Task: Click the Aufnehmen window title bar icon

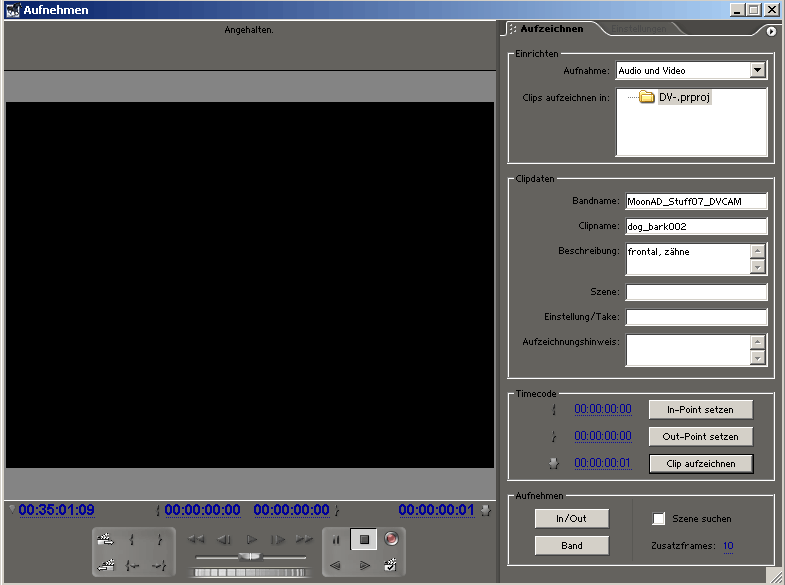Action: point(12,10)
